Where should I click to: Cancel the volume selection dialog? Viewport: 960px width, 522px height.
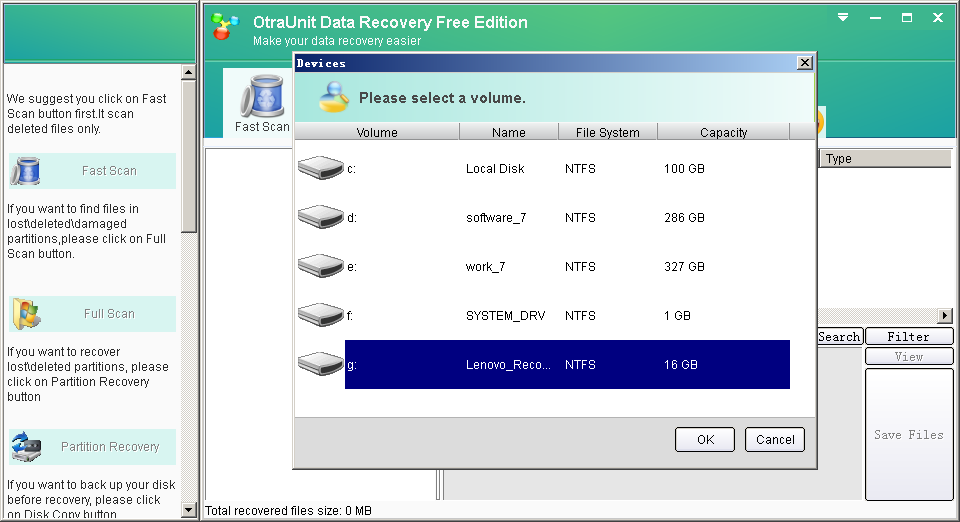[774, 439]
